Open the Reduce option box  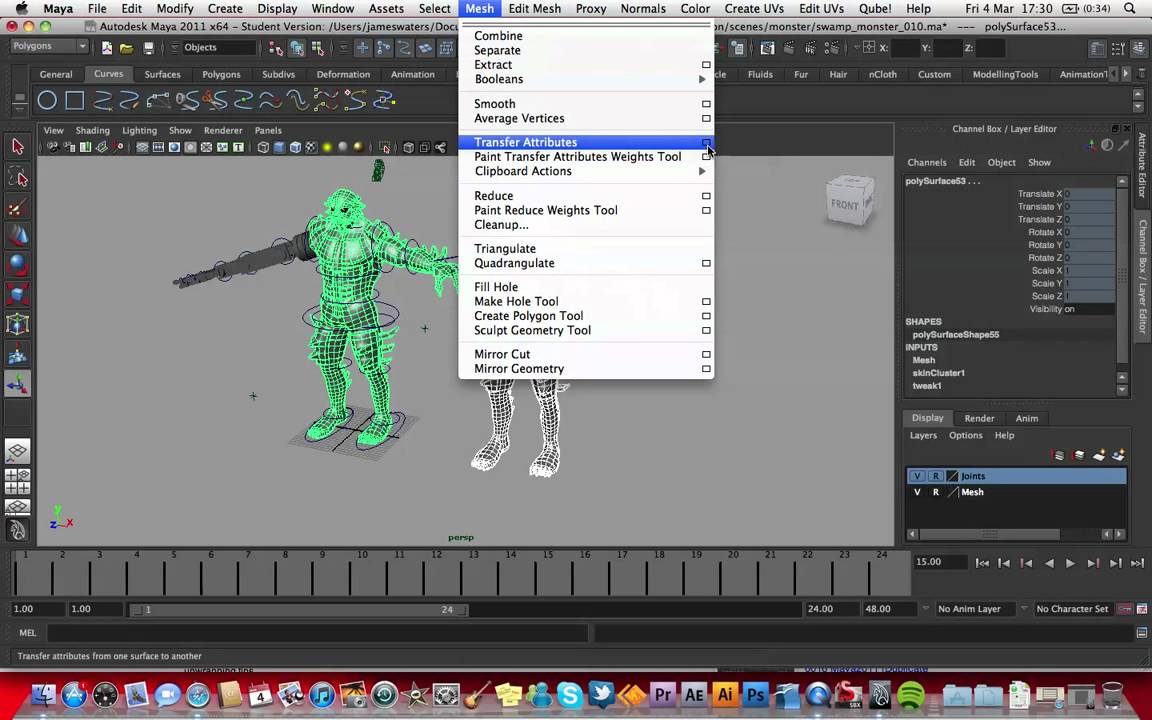click(x=706, y=196)
